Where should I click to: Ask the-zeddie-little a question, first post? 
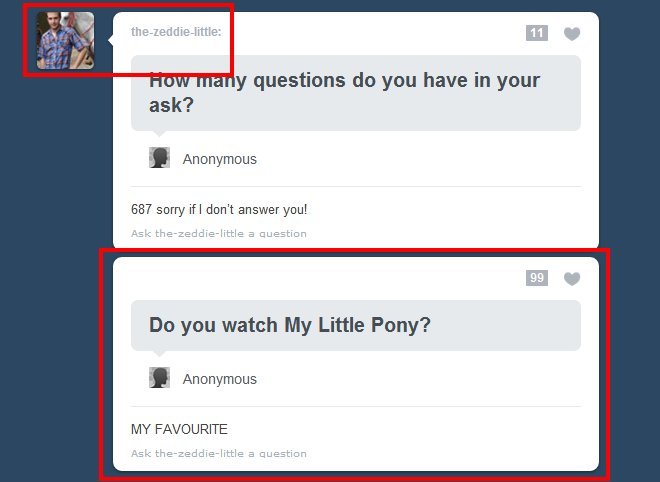tap(218, 234)
